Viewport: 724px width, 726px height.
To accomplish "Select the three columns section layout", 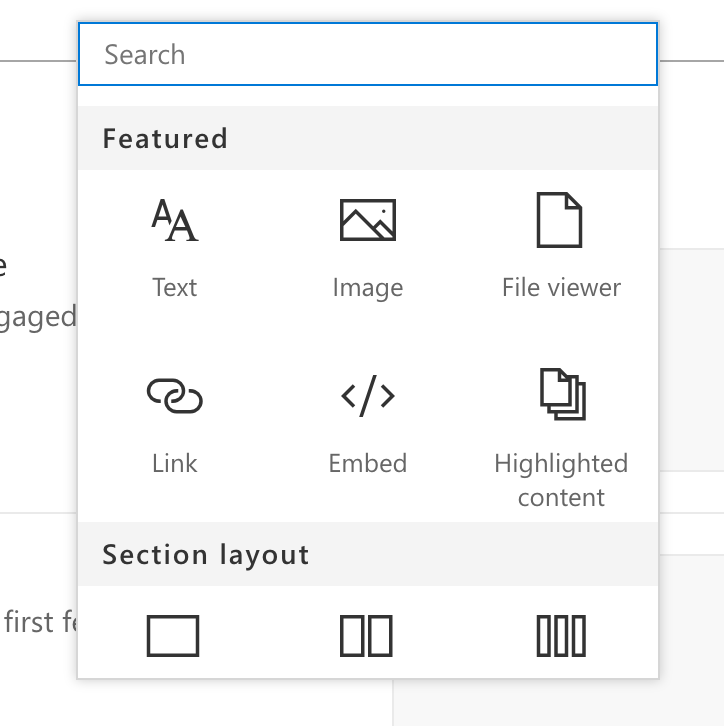I will (561, 636).
